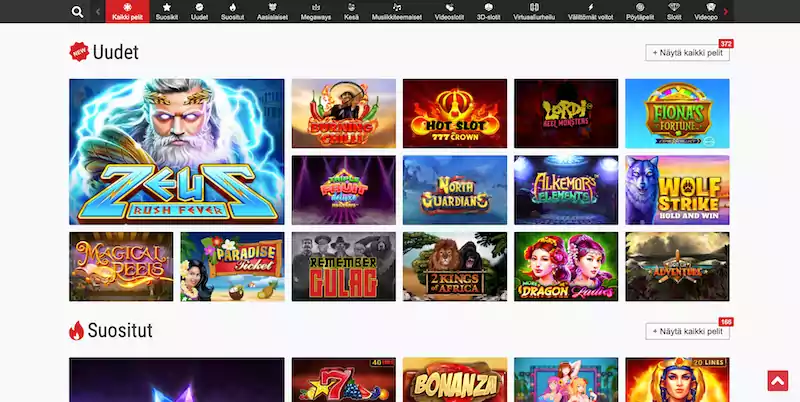Screen dimensions: 800x402
Task: Open Magical Reels game tile
Action: click(x=121, y=266)
